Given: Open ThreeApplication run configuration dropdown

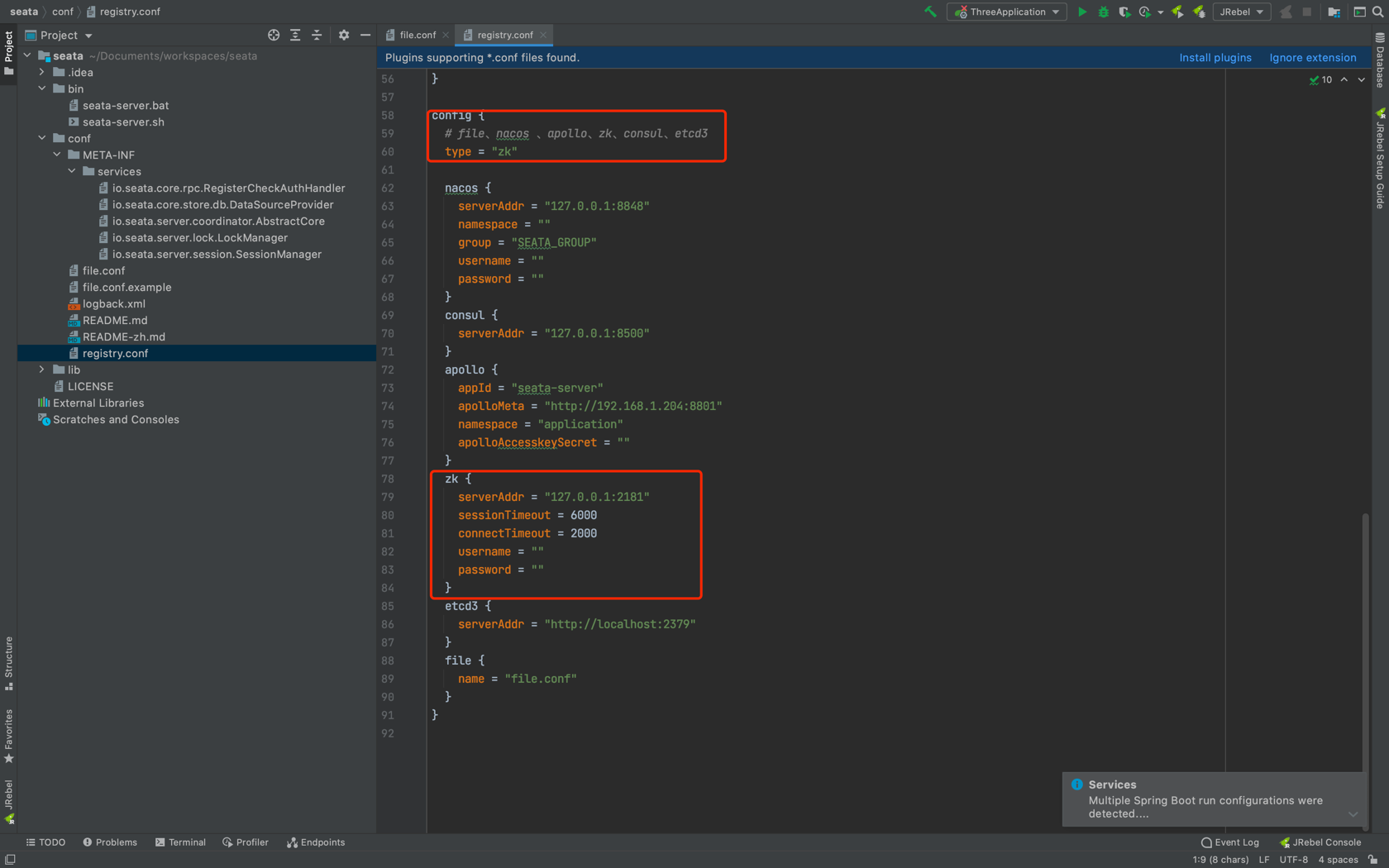Looking at the screenshot, I should (x=1007, y=12).
